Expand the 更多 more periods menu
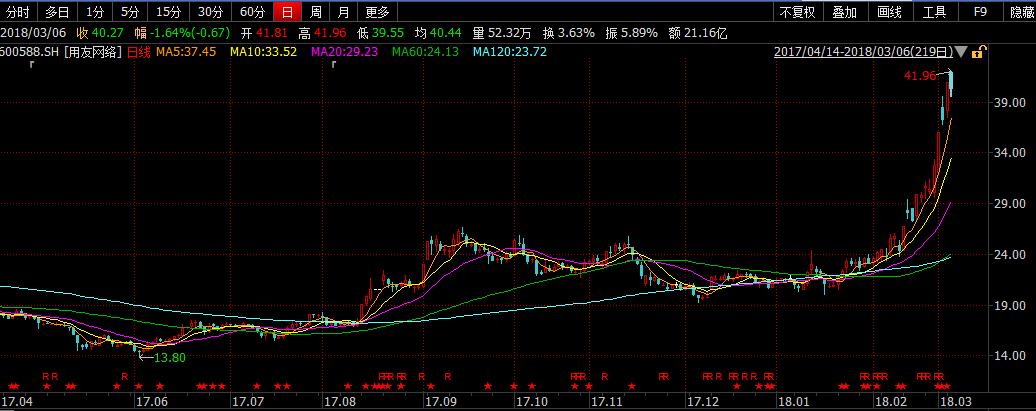1036x411 pixels. click(x=377, y=12)
